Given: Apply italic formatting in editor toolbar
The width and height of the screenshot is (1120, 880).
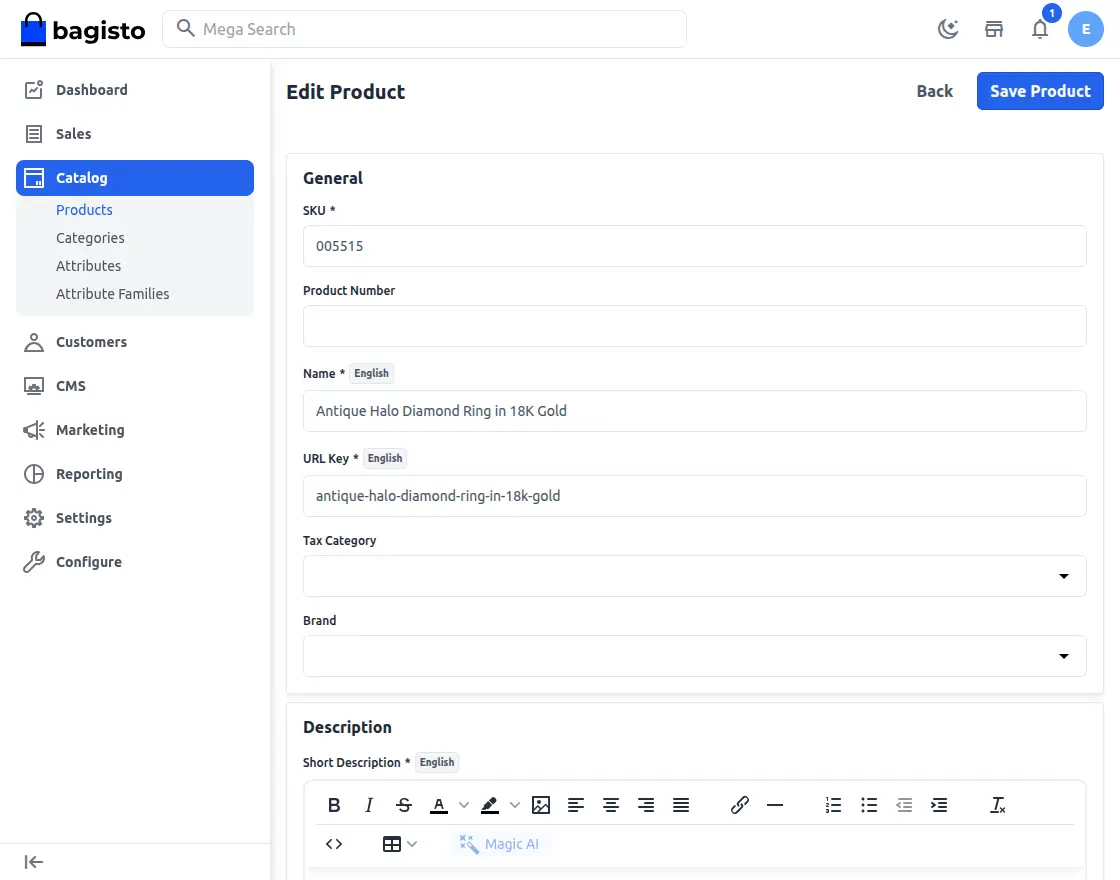Looking at the screenshot, I should pyautogui.click(x=369, y=805).
